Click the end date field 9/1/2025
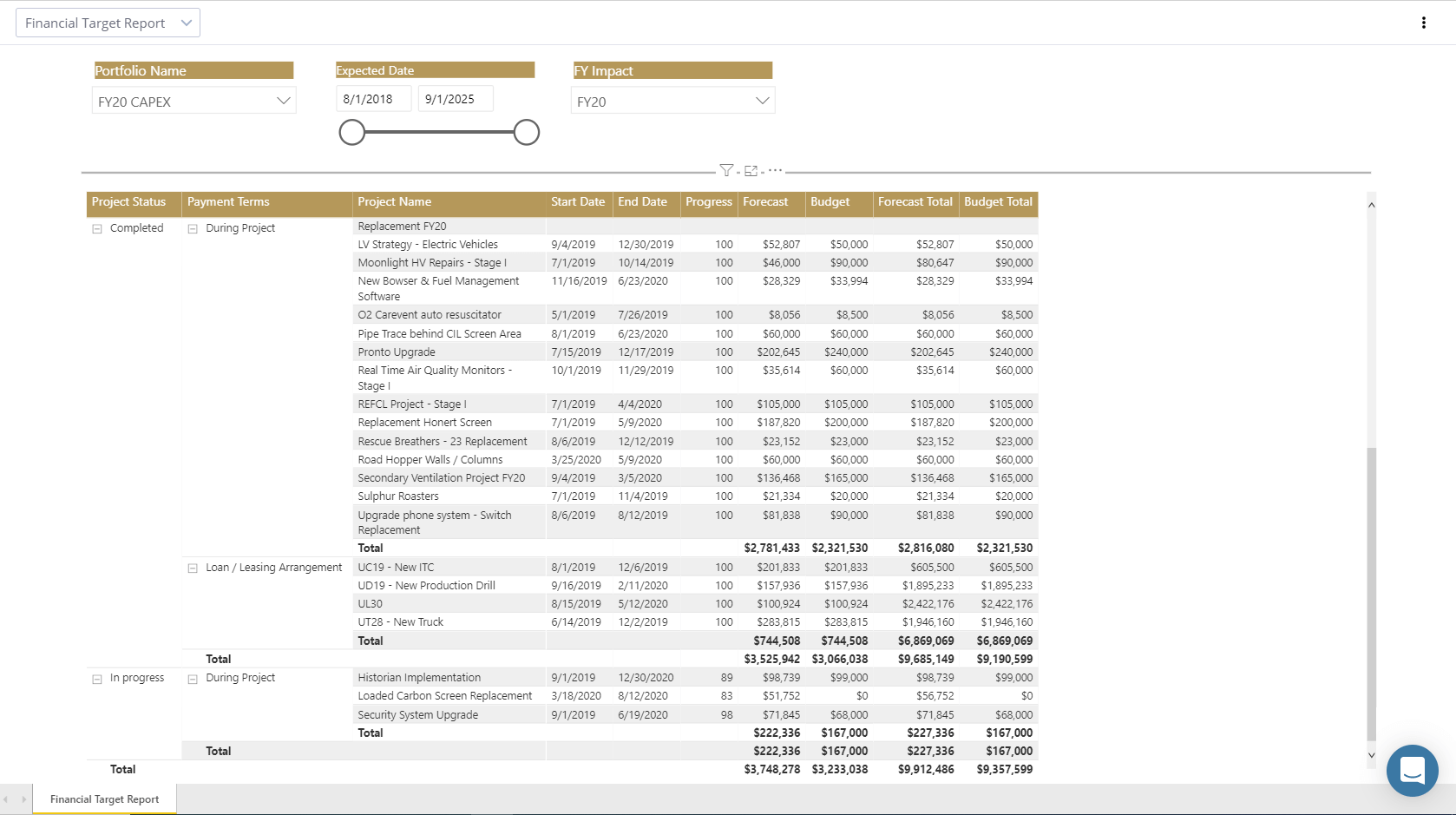 (x=456, y=99)
